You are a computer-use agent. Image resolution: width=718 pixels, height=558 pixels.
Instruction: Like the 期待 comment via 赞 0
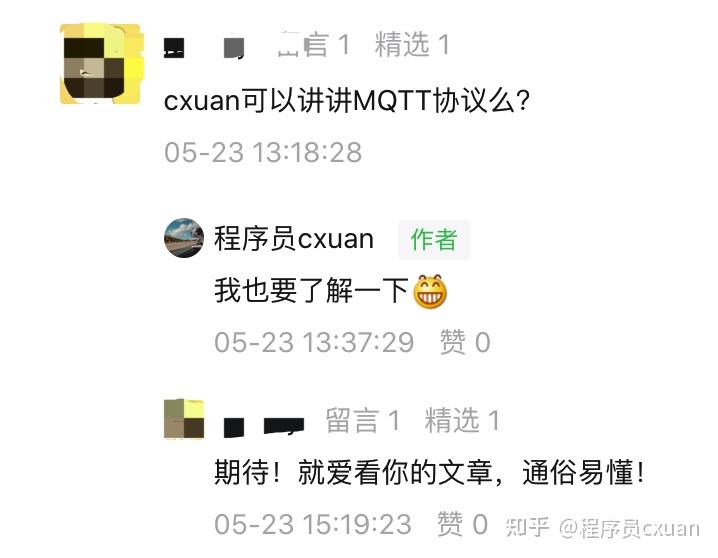point(462,524)
